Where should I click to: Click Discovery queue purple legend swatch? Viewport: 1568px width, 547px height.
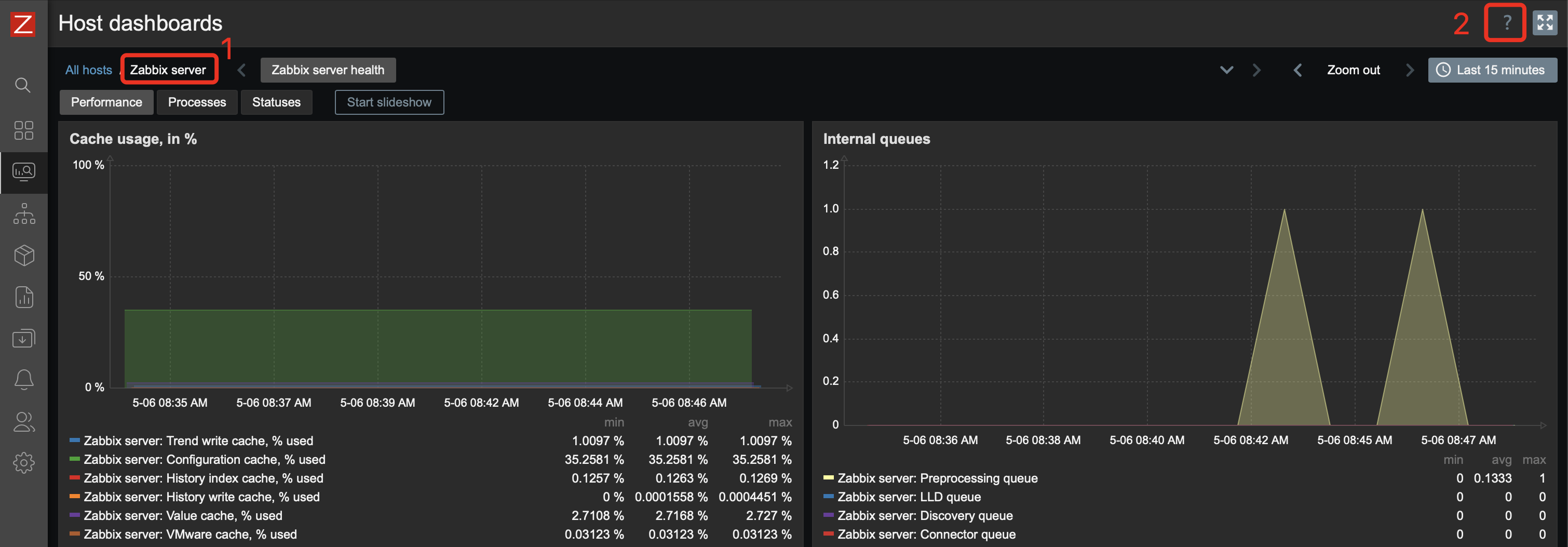(829, 515)
